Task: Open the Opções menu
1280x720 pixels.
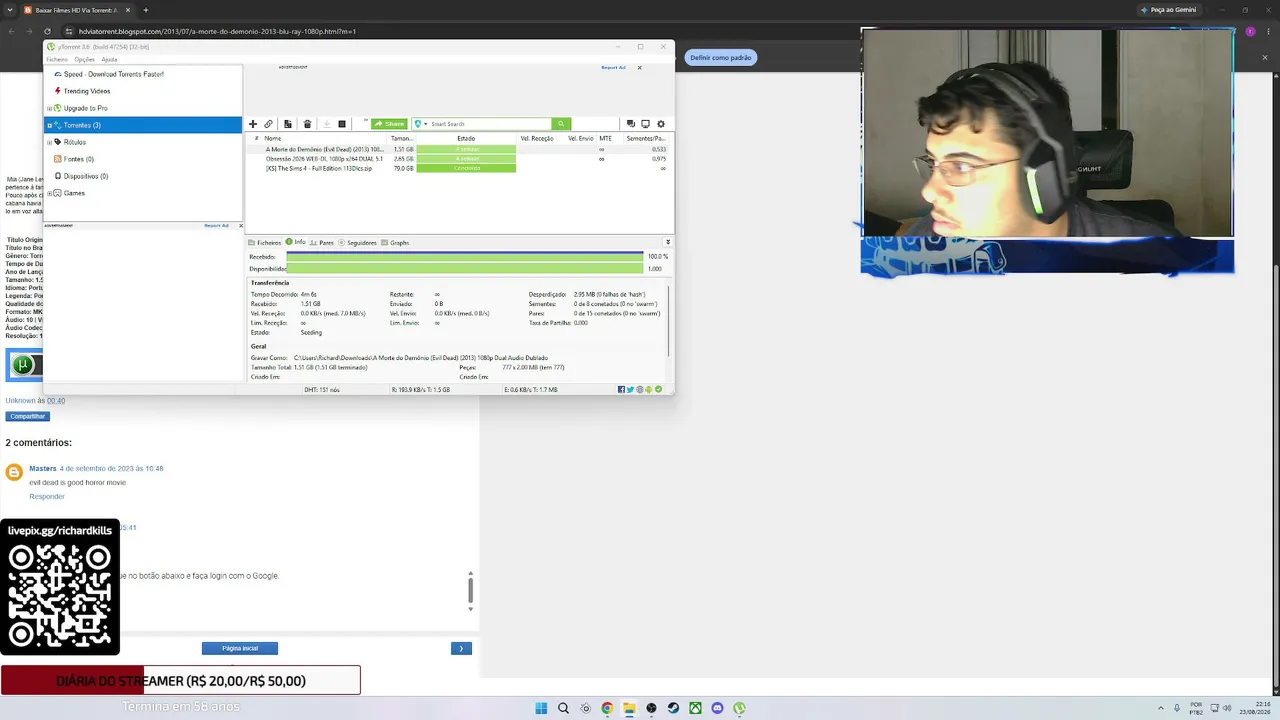Action: click(x=84, y=59)
